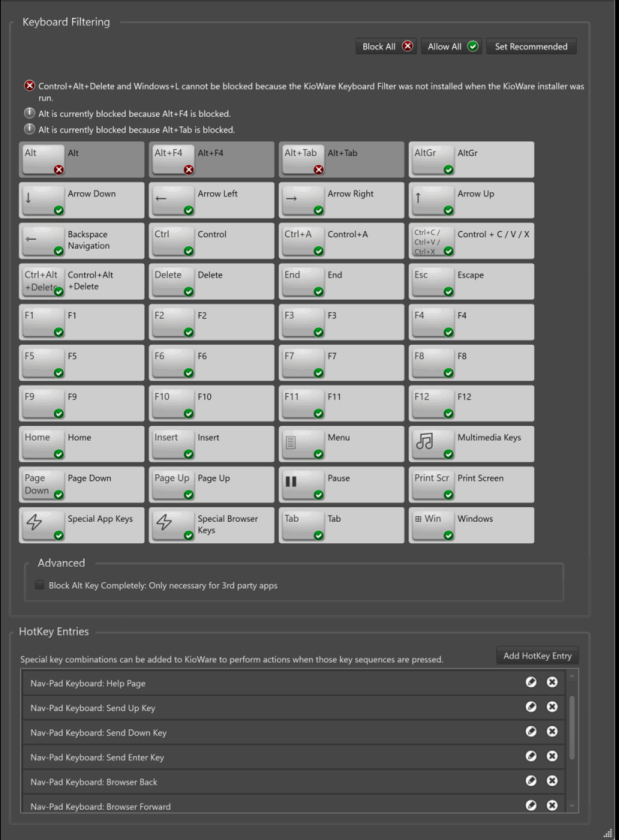
Task: Click the Windows key icon
Action: point(432,526)
